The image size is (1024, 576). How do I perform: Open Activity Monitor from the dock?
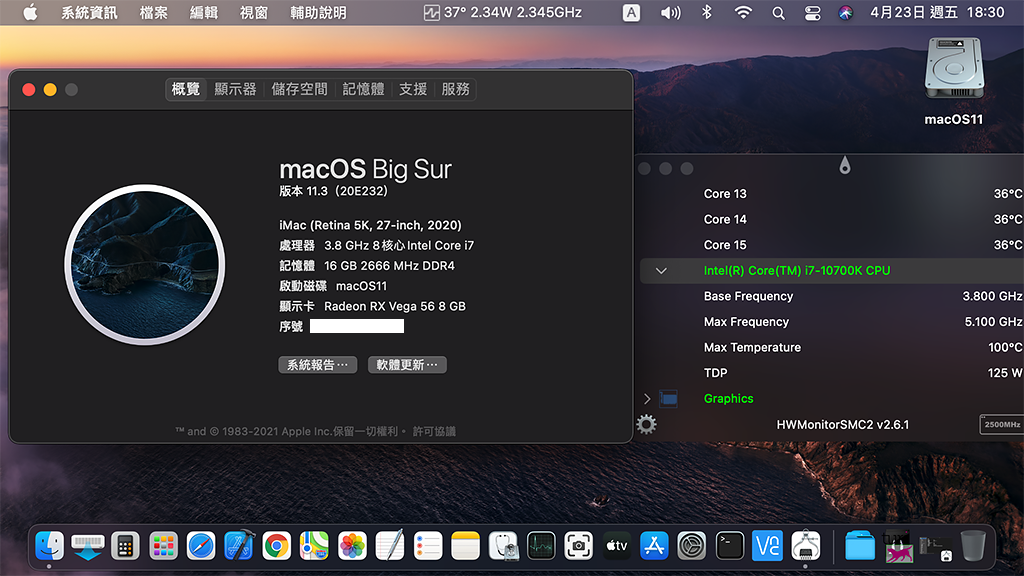(541, 545)
